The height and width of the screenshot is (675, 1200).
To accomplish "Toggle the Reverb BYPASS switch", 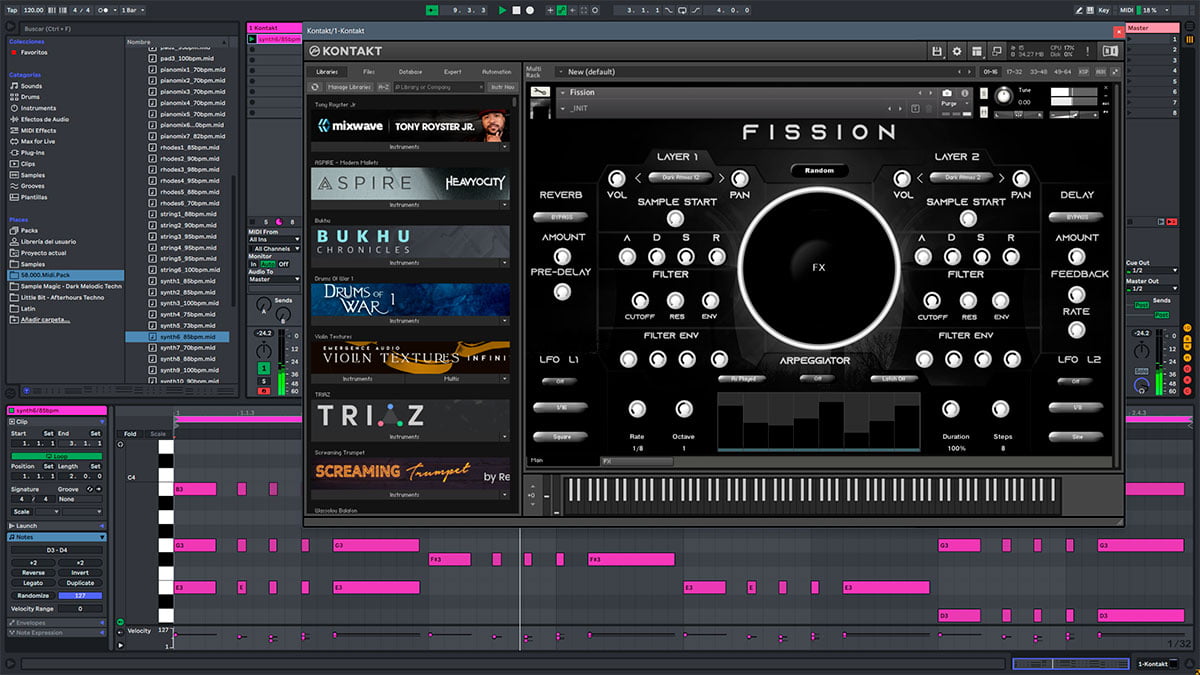I will [x=561, y=216].
